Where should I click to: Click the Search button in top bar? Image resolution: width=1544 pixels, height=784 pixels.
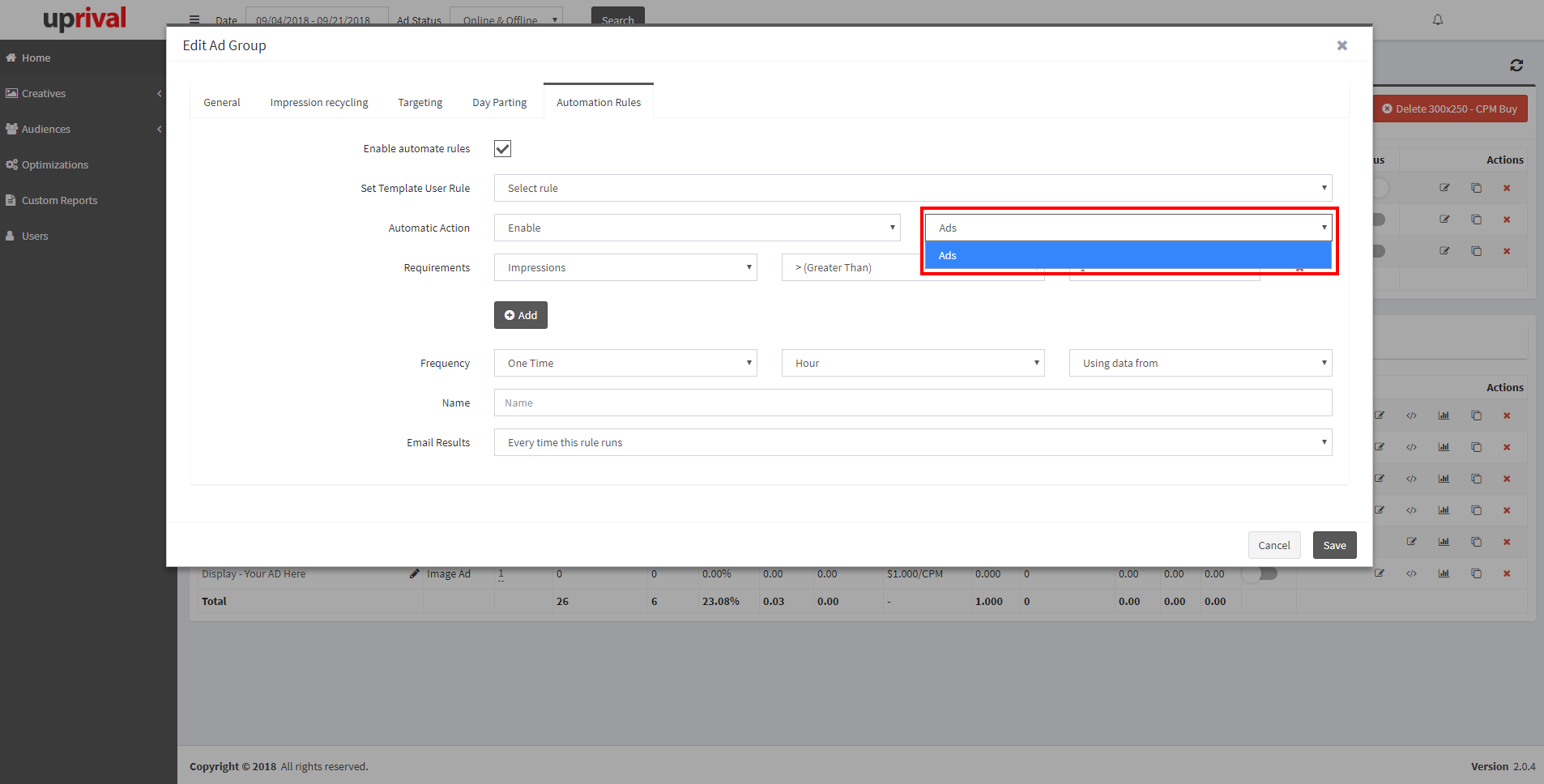tap(618, 17)
